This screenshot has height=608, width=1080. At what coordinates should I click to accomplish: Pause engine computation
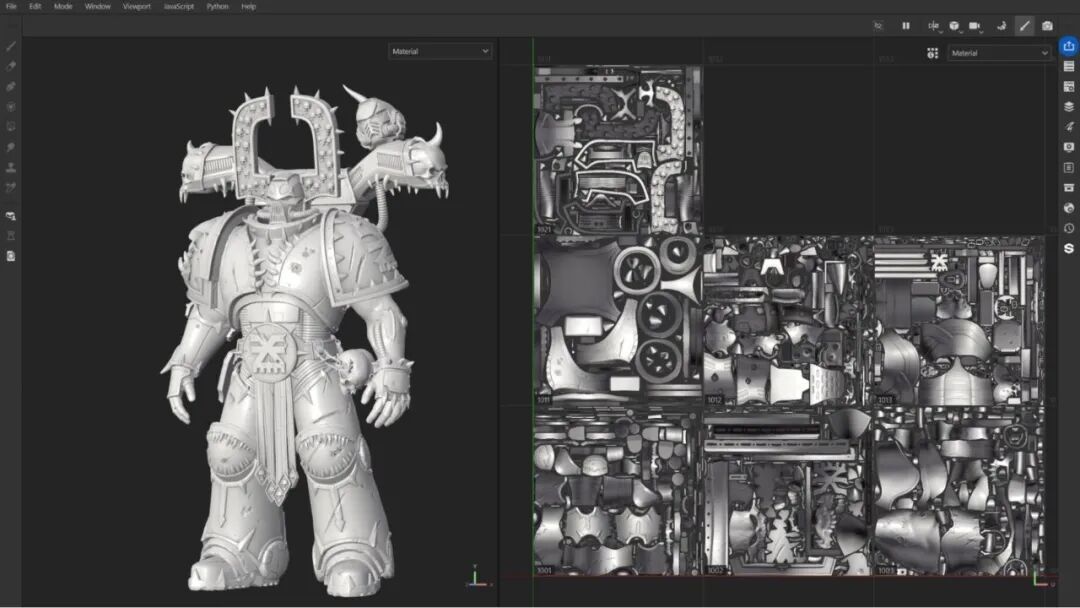click(x=906, y=25)
